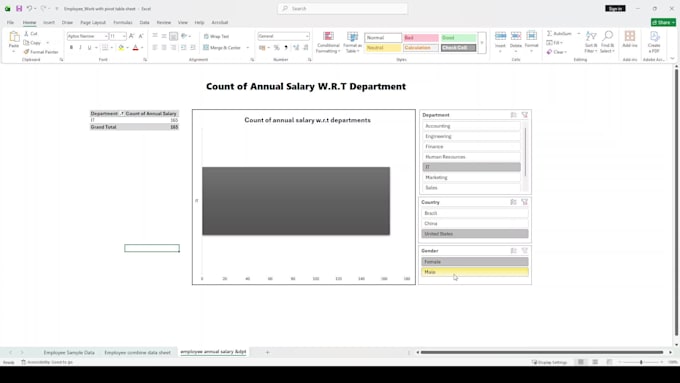Click the cell Borders icon
The image size is (680, 383).
[105, 48]
